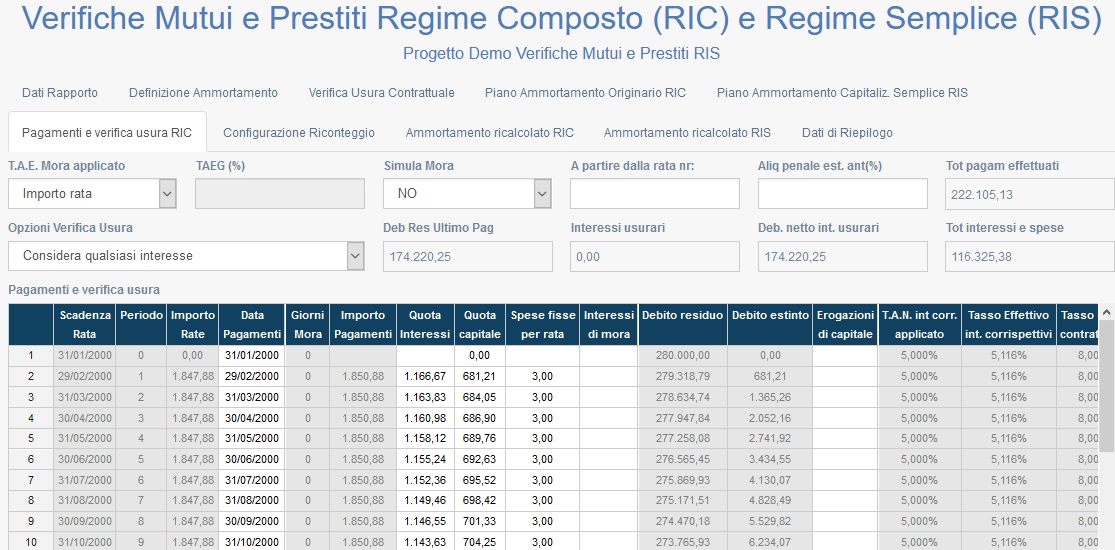
Task: Select Piano Ammortamento Originario RIC tab
Action: click(x=585, y=93)
